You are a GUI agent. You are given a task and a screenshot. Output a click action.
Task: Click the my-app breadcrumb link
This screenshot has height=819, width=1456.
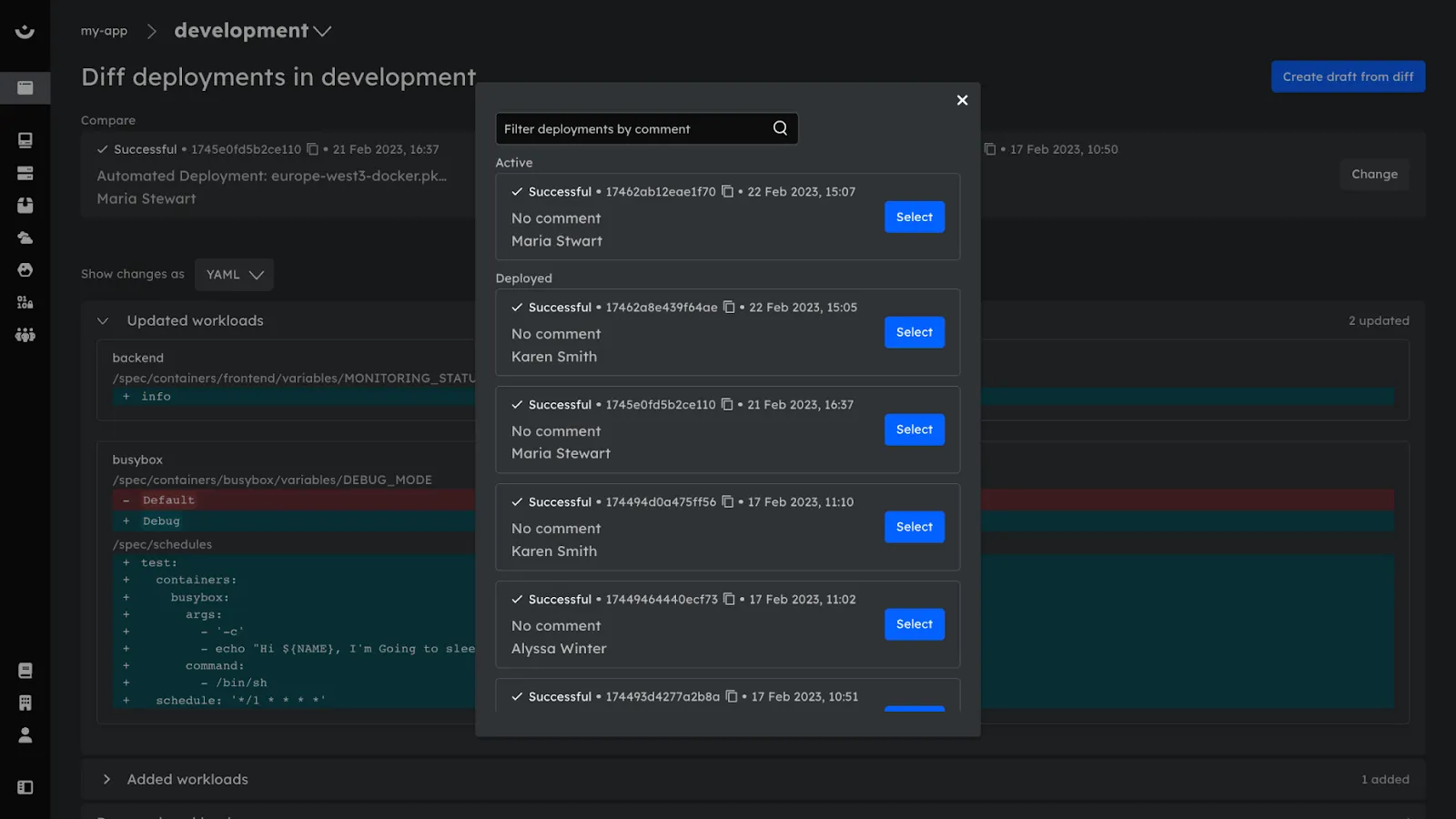pyautogui.click(x=103, y=30)
